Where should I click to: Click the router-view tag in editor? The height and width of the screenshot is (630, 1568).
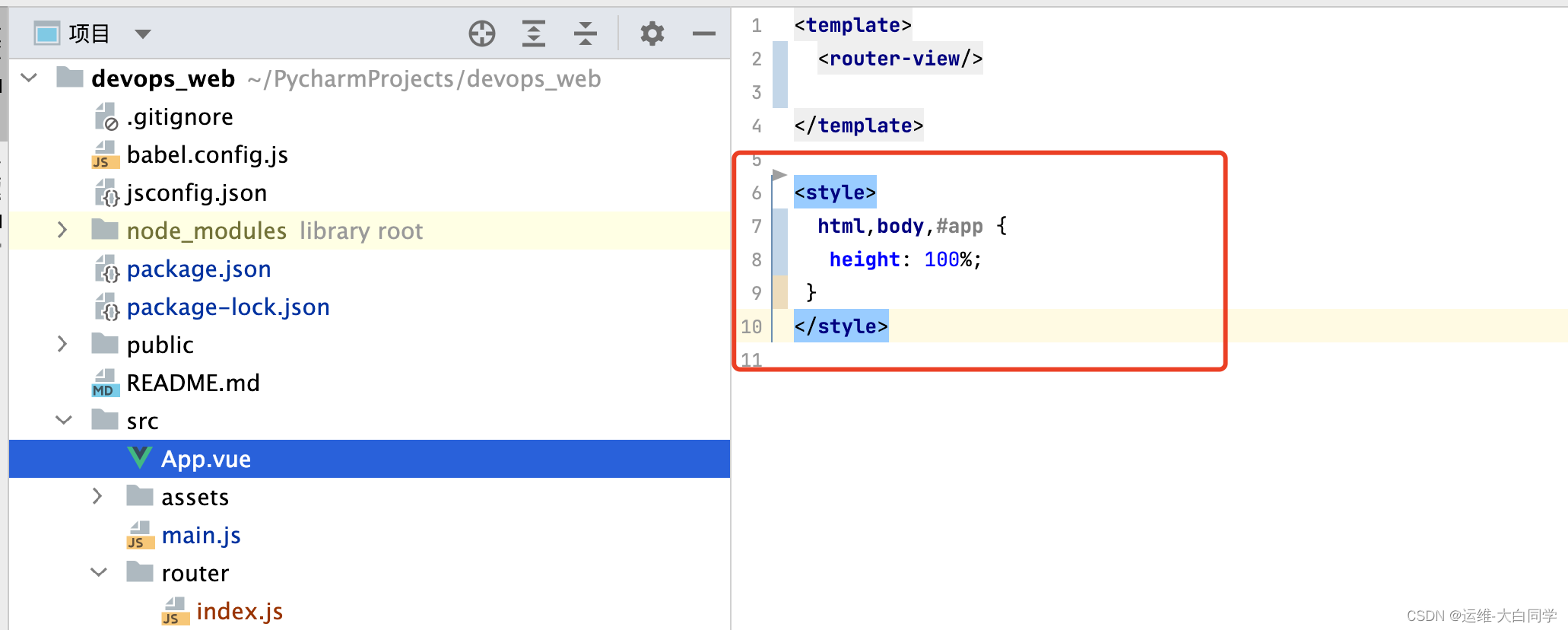[x=900, y=59]
